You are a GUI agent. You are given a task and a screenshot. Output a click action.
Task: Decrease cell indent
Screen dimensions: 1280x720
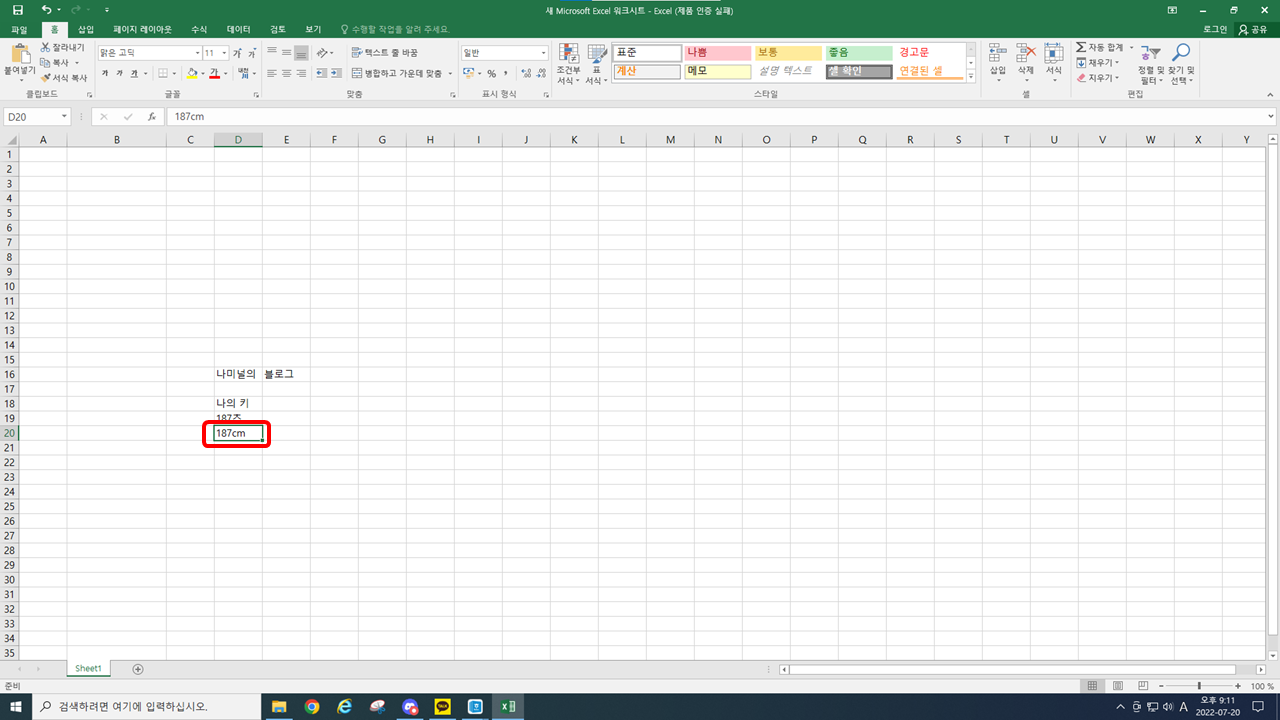tap(321, 73)
